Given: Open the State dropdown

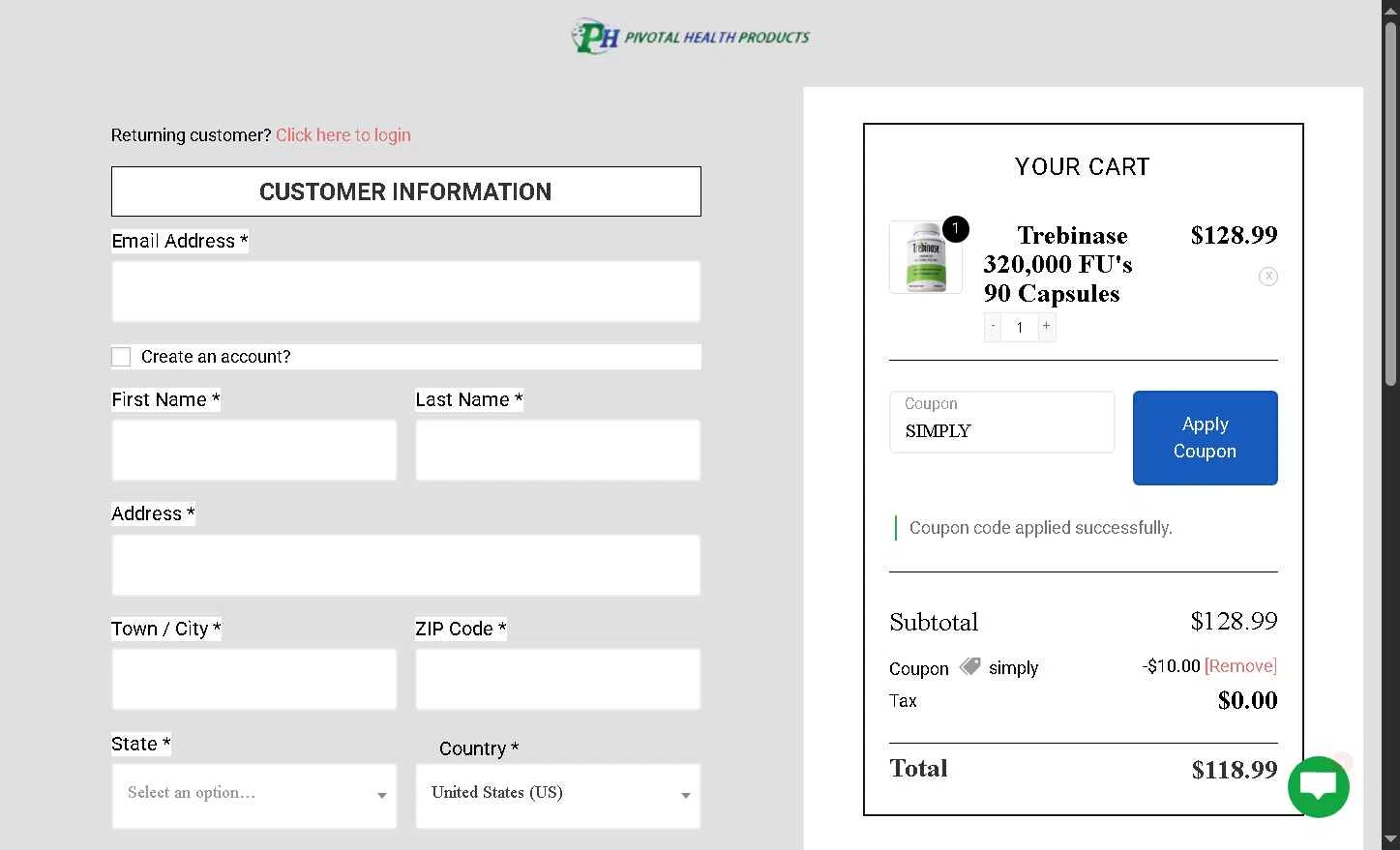Looking at the screenshot, I should [x=254, y=796].
